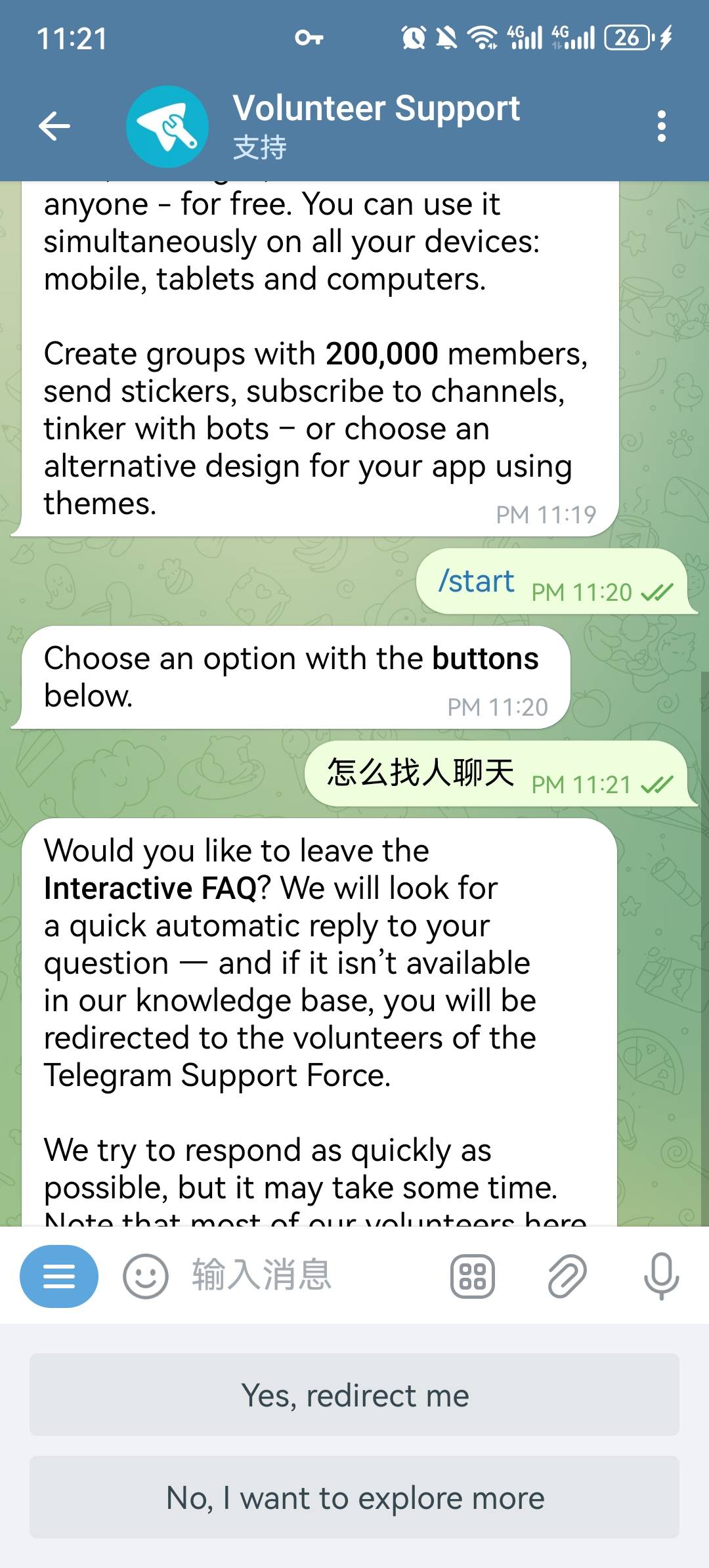Viewport: 709px width, 1568px height.
Task: Tap the paperclip attachment icon
Action: pos(567,1276)
